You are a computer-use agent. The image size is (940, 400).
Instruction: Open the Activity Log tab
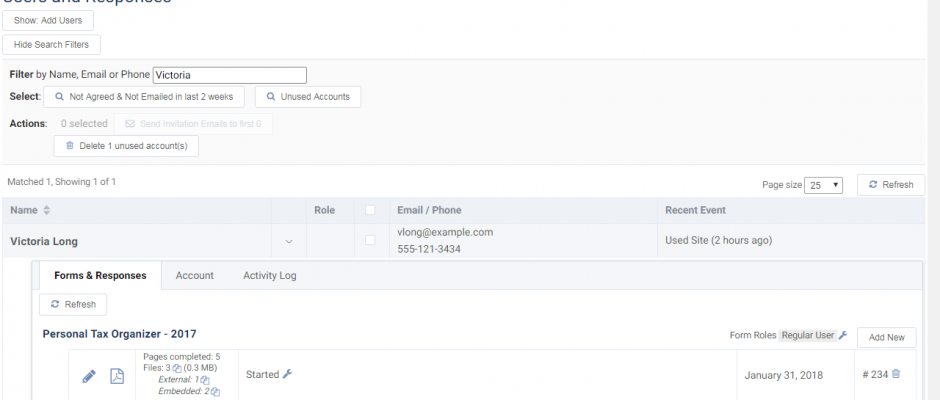point(269,276)
